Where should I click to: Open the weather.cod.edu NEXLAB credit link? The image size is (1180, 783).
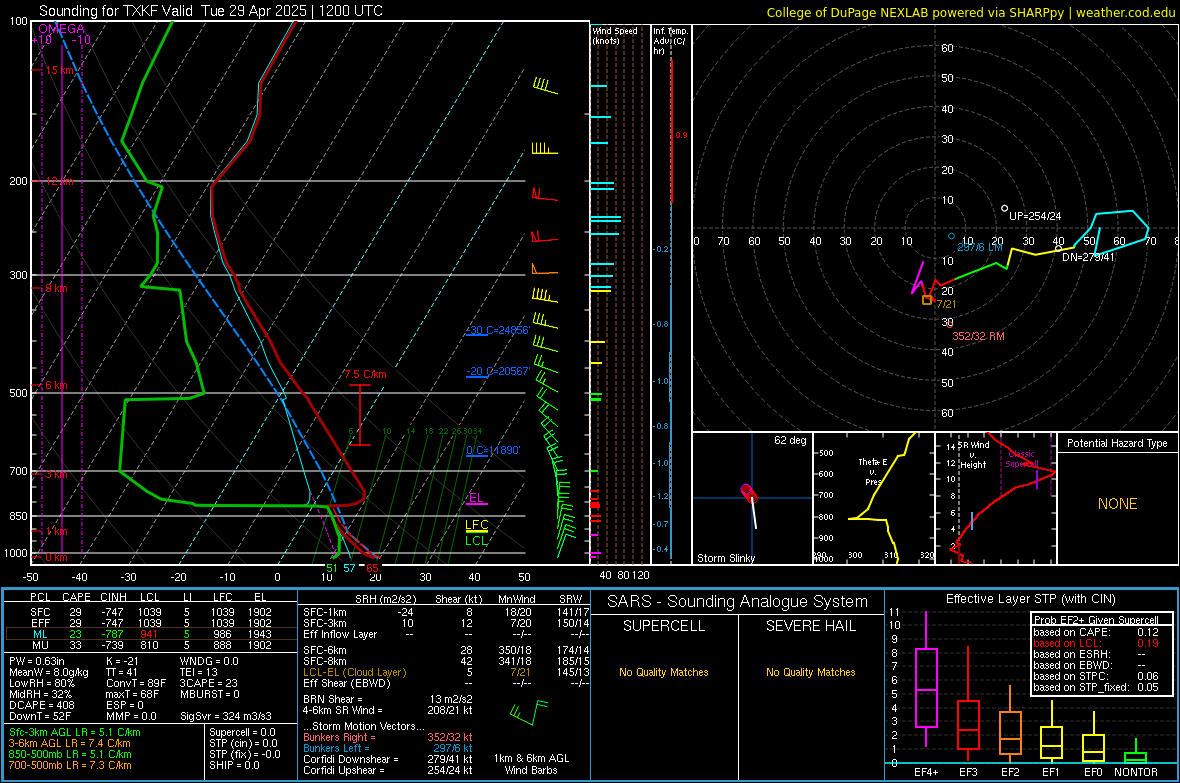click(970, 12)
